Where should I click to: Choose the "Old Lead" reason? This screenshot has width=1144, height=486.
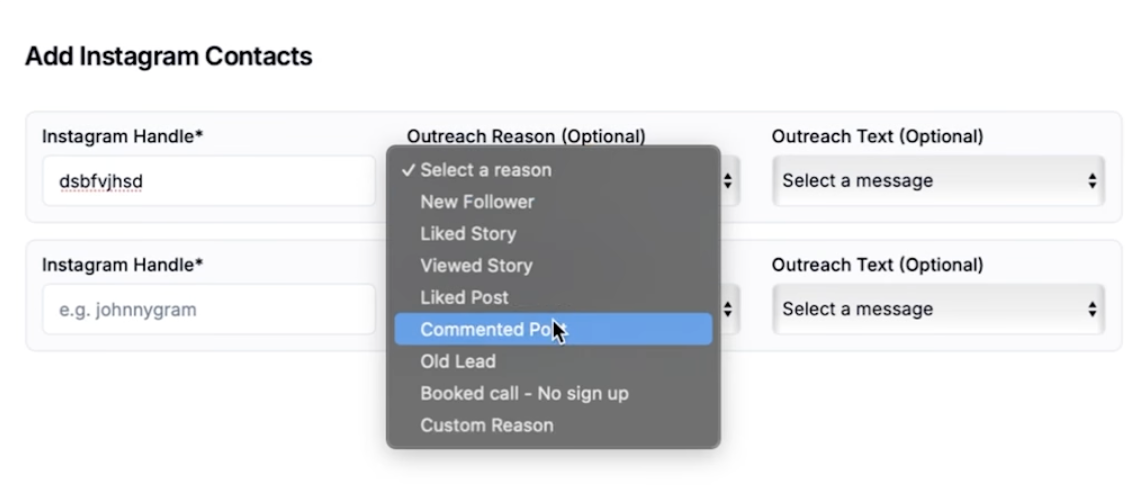[457, 362]
